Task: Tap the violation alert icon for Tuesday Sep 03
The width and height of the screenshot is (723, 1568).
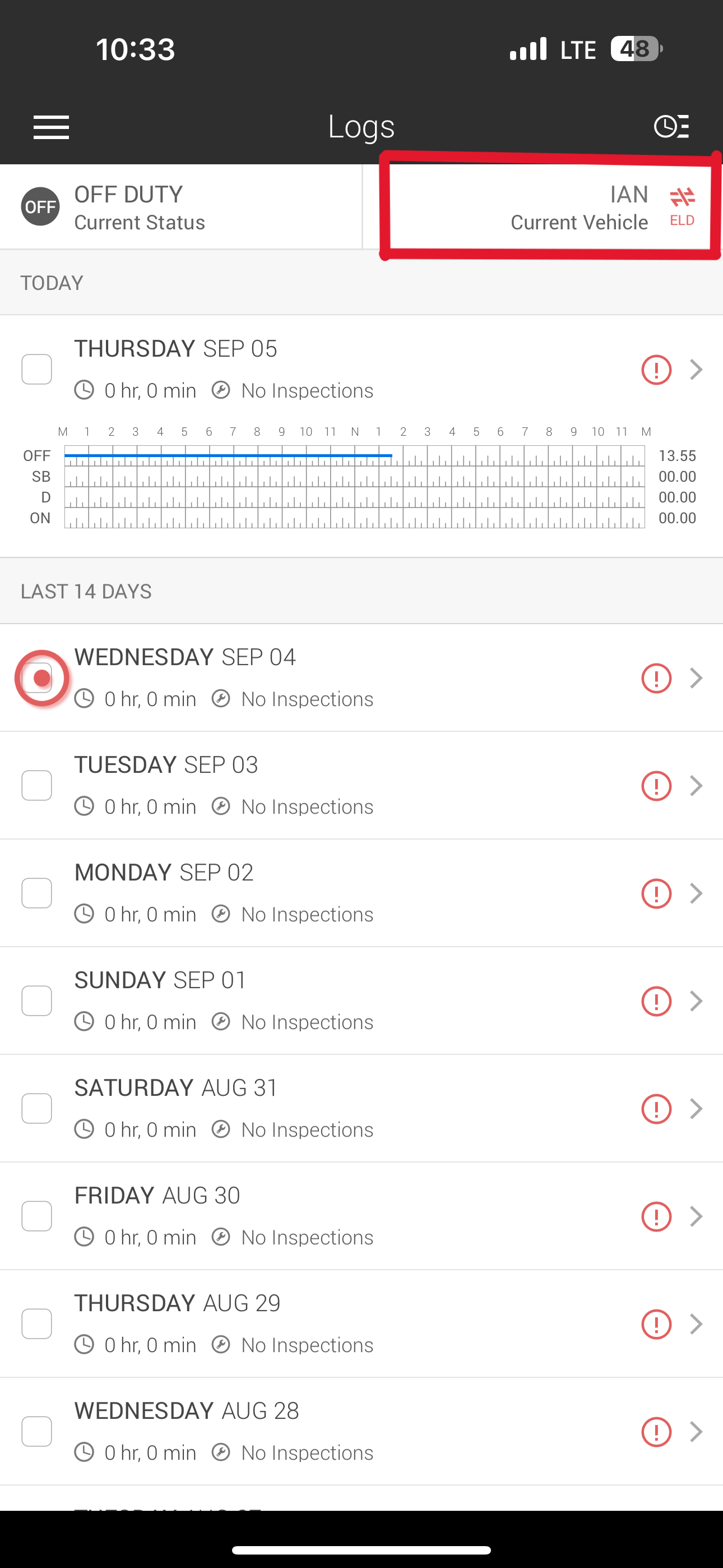Action: [x=656, y=786]
